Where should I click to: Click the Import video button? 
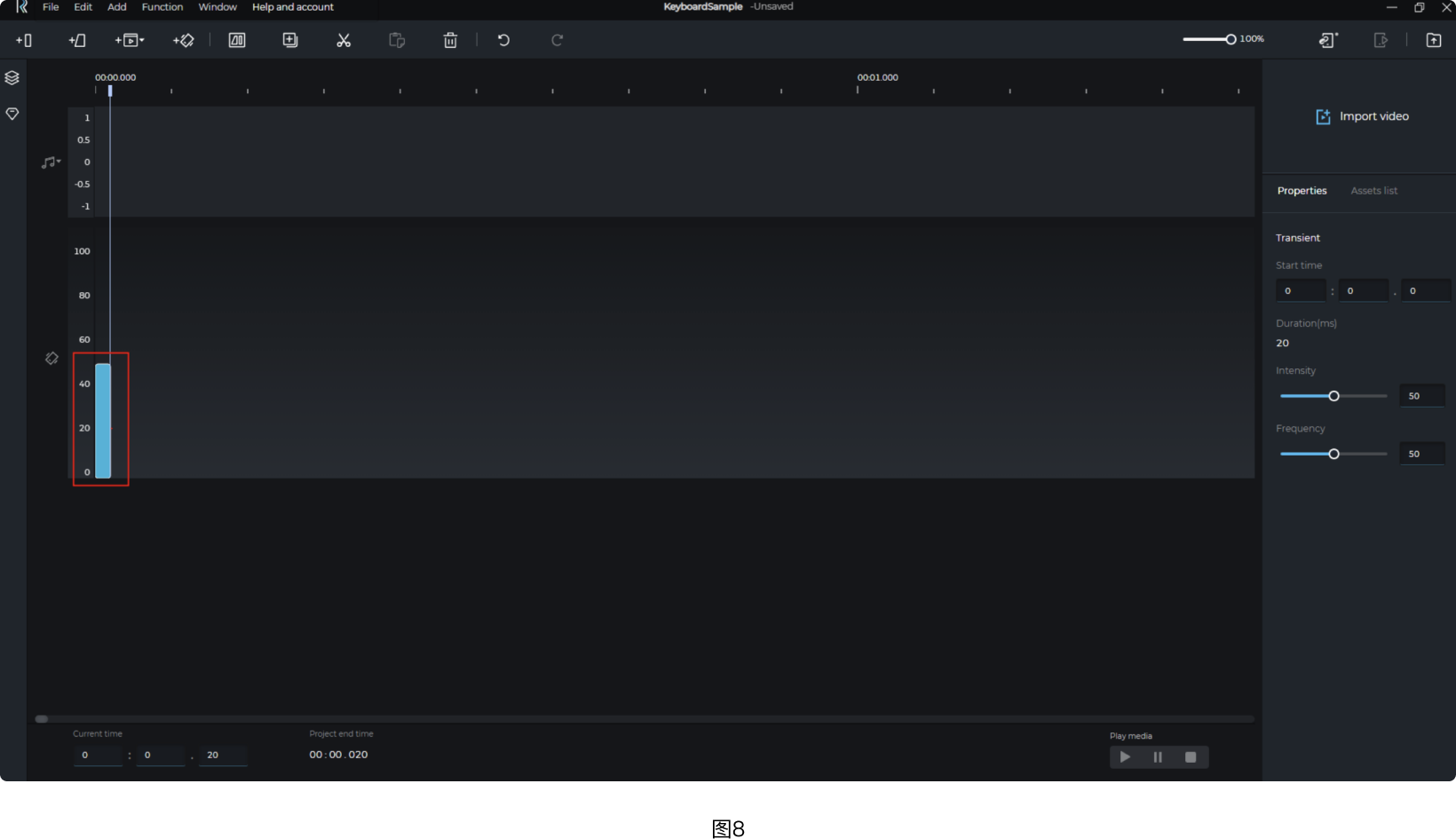point(1362,116)
